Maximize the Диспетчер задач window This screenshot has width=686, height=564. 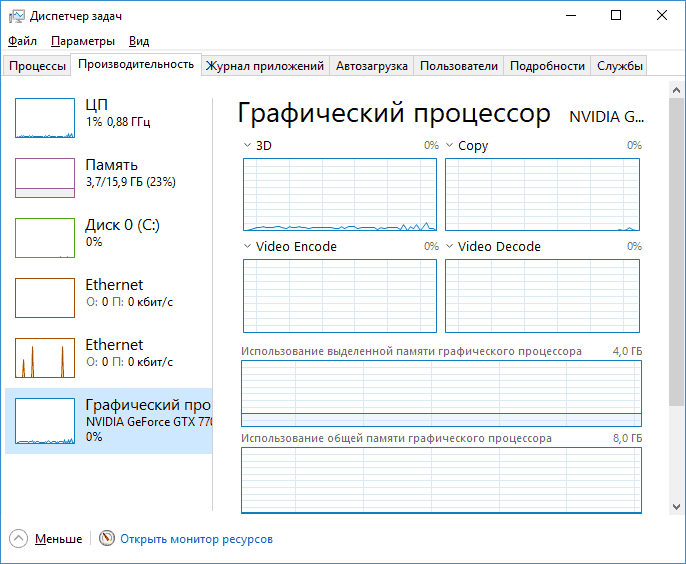616,16
